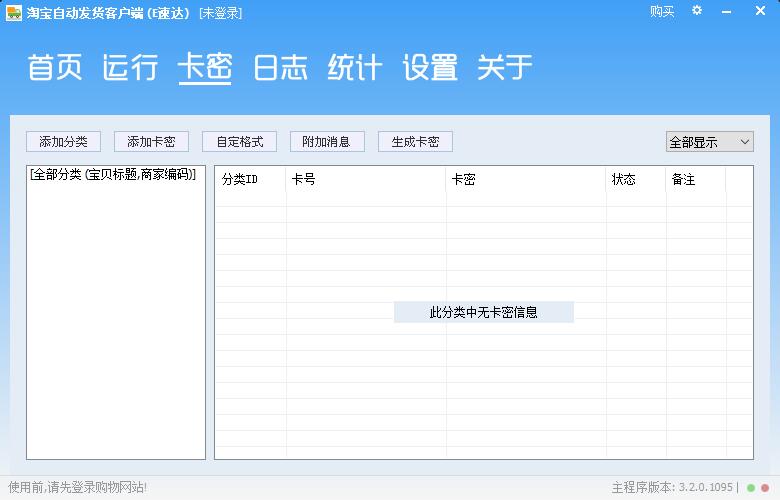Open the 关于 tab
The height and width of the screenshot is (500, 780).
point(505,68)
